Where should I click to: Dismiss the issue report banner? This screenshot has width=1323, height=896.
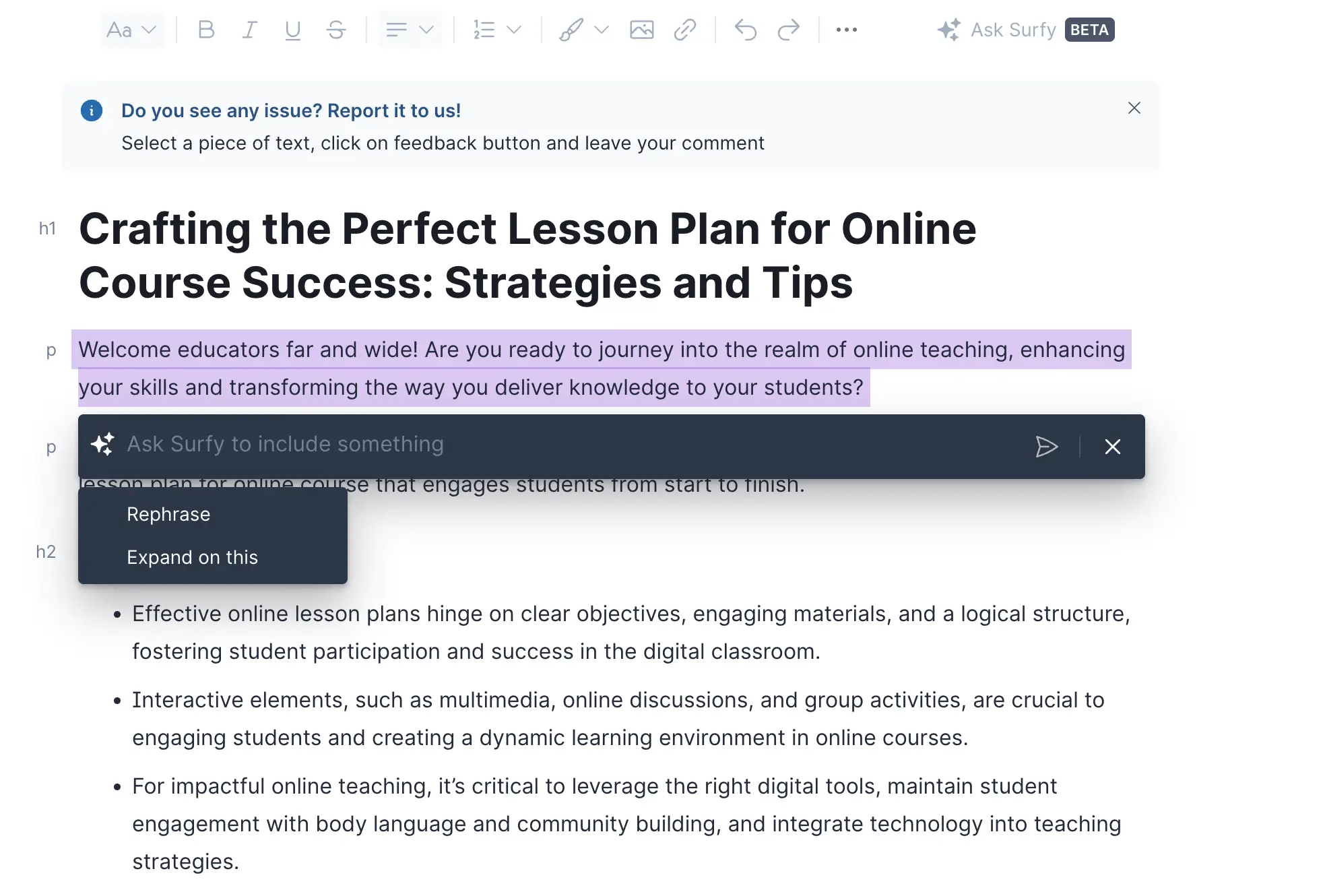[1134, 108]
